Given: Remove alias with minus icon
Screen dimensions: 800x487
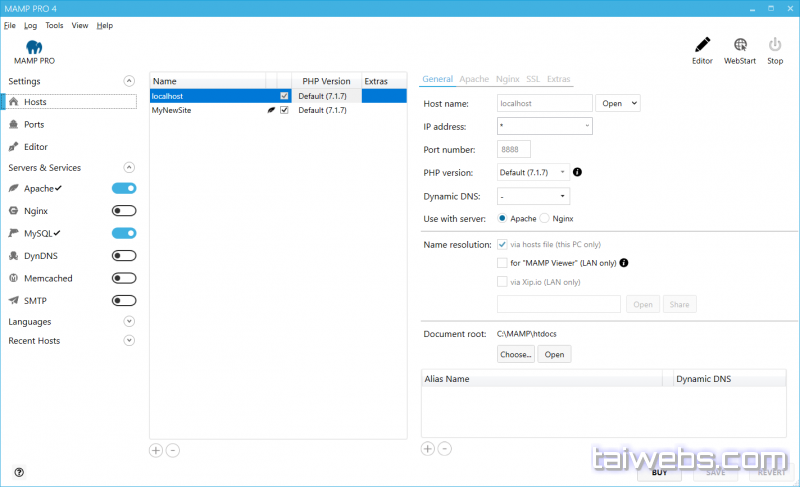Looking at the screenshot, I should (444, 449).
